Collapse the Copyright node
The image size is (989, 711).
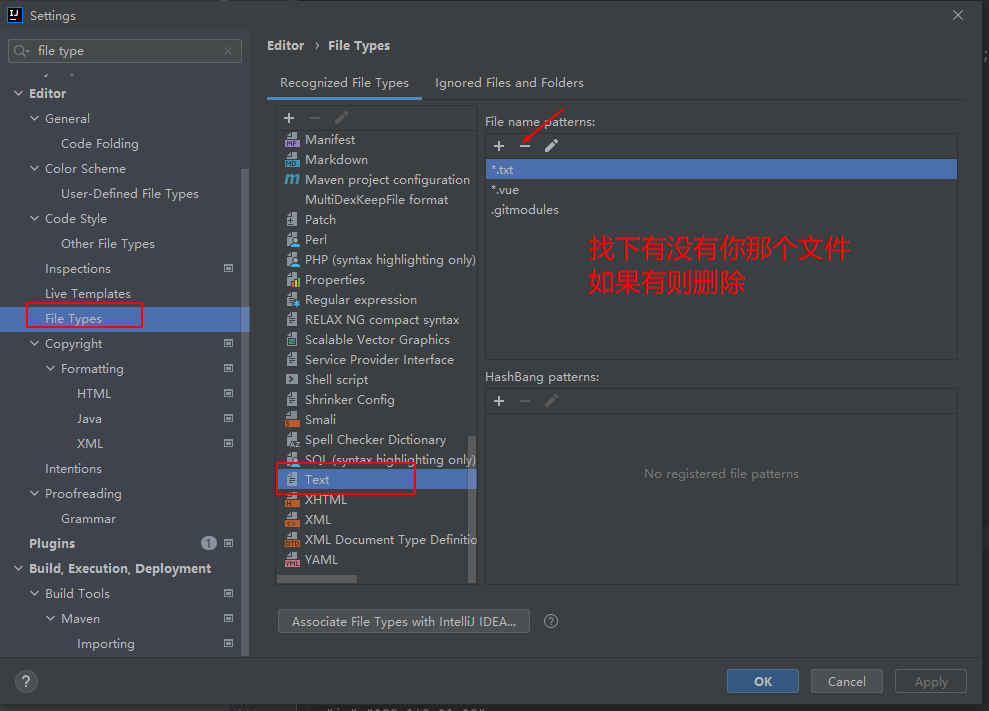(x=34, y=344)
